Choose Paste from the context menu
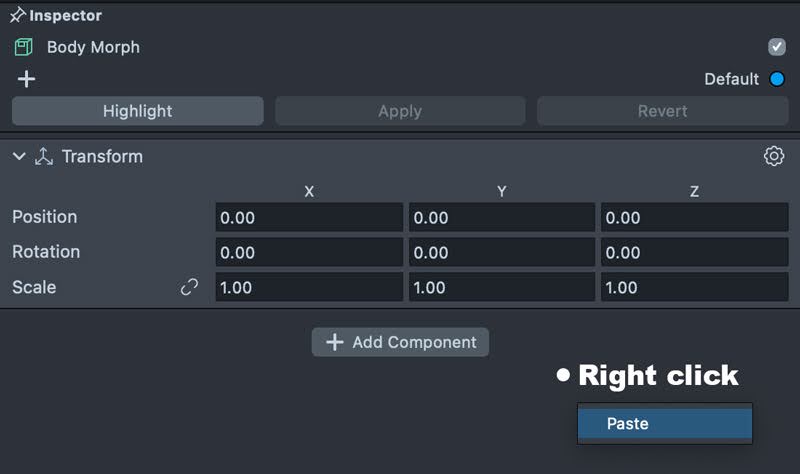The width and height of the screenshot is (800, 474). click(x=664, y=423)
